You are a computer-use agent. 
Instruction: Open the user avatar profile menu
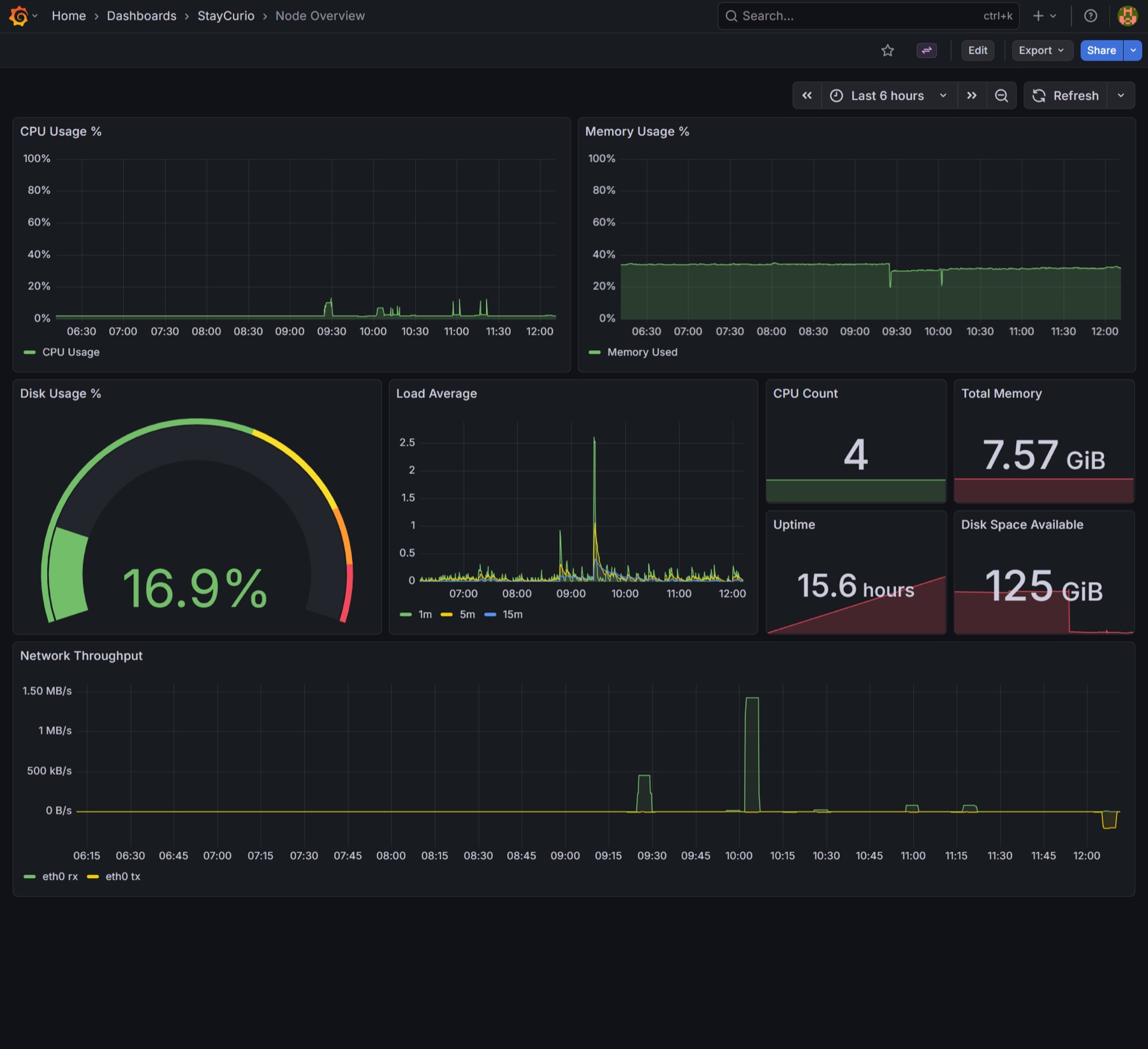point(1128,16)
